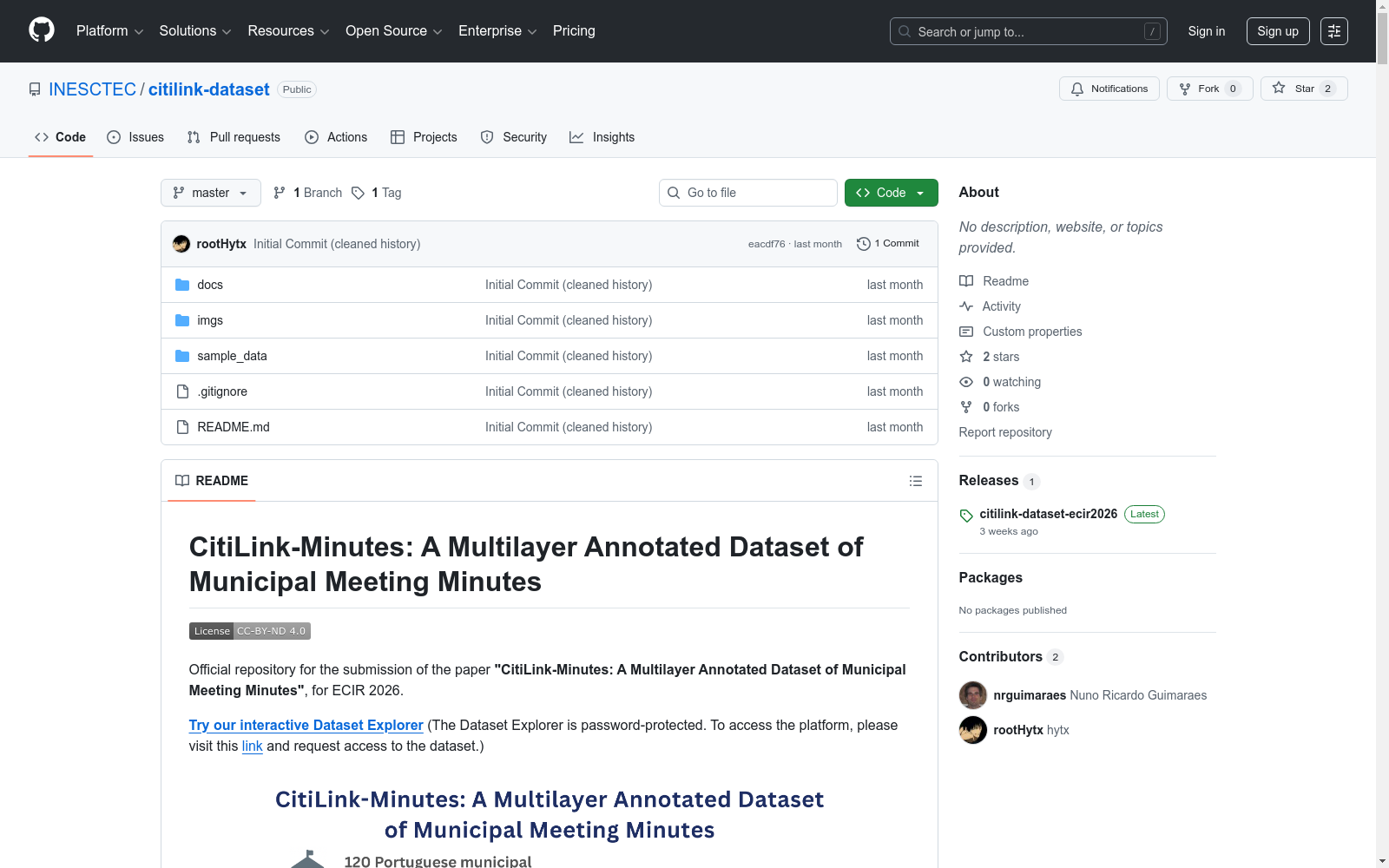Fork the repository with the Fork button
The image size is (1389, 868).
pyautogui.click(x=1210, y=89)
